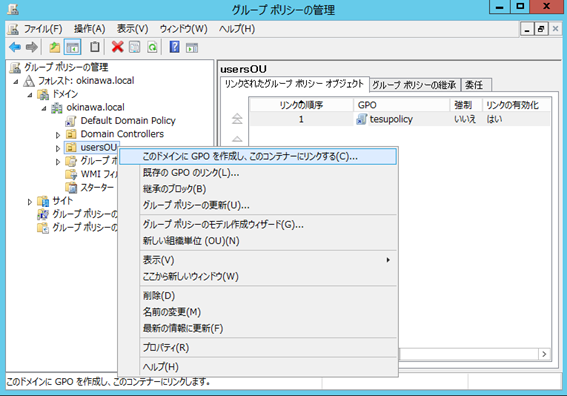Image resolution: width=567 pixels, height=396 pixels.
Task: Toggle the Show/Hide console tree icon
Action: (x=73, y=47)
